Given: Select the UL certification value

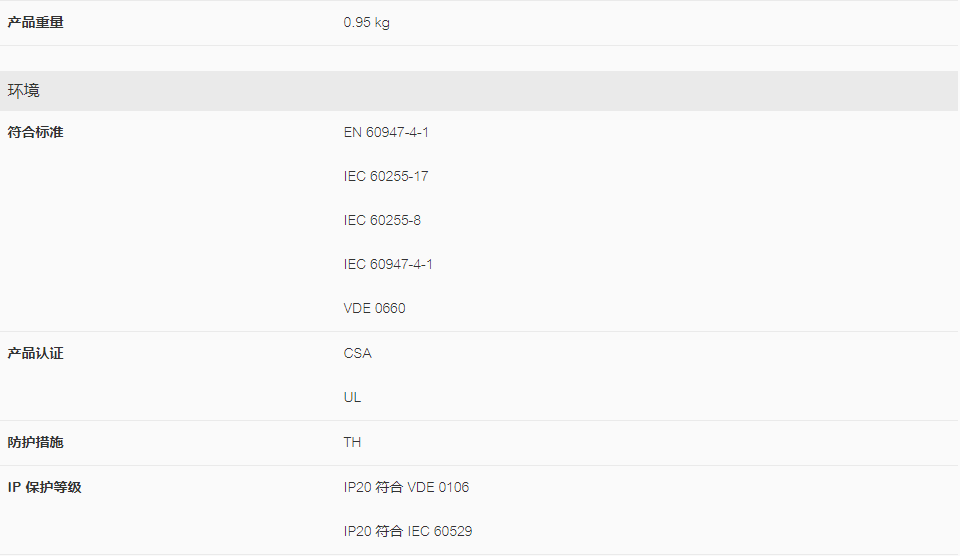Looking at the screenshot, I should [352, 397].
